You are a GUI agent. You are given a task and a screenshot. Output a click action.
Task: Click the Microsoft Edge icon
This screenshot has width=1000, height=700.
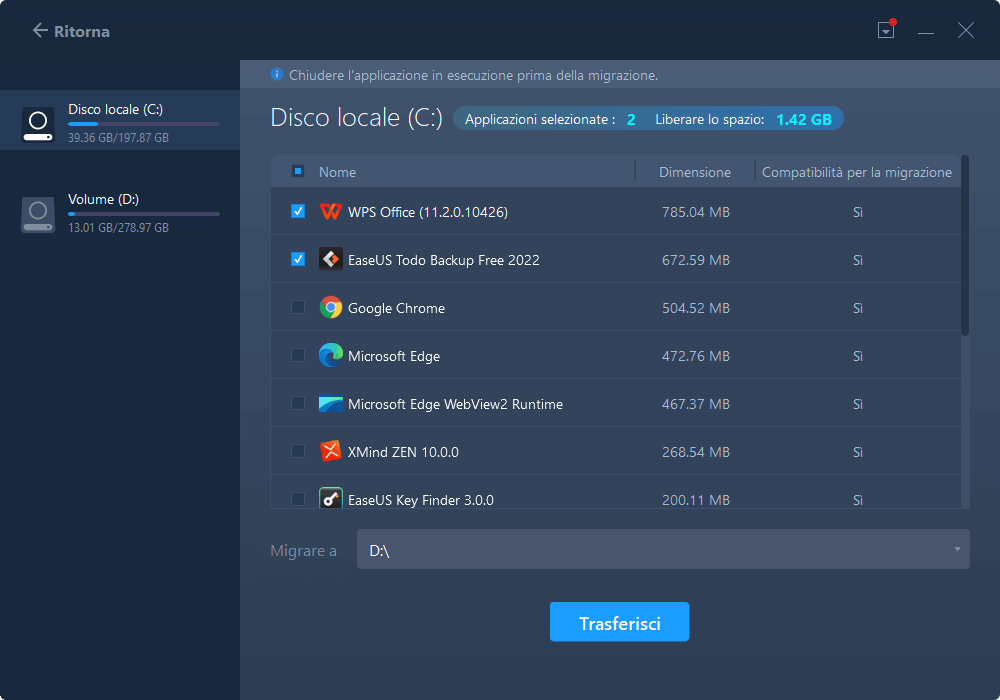click(x=330, y=355)
